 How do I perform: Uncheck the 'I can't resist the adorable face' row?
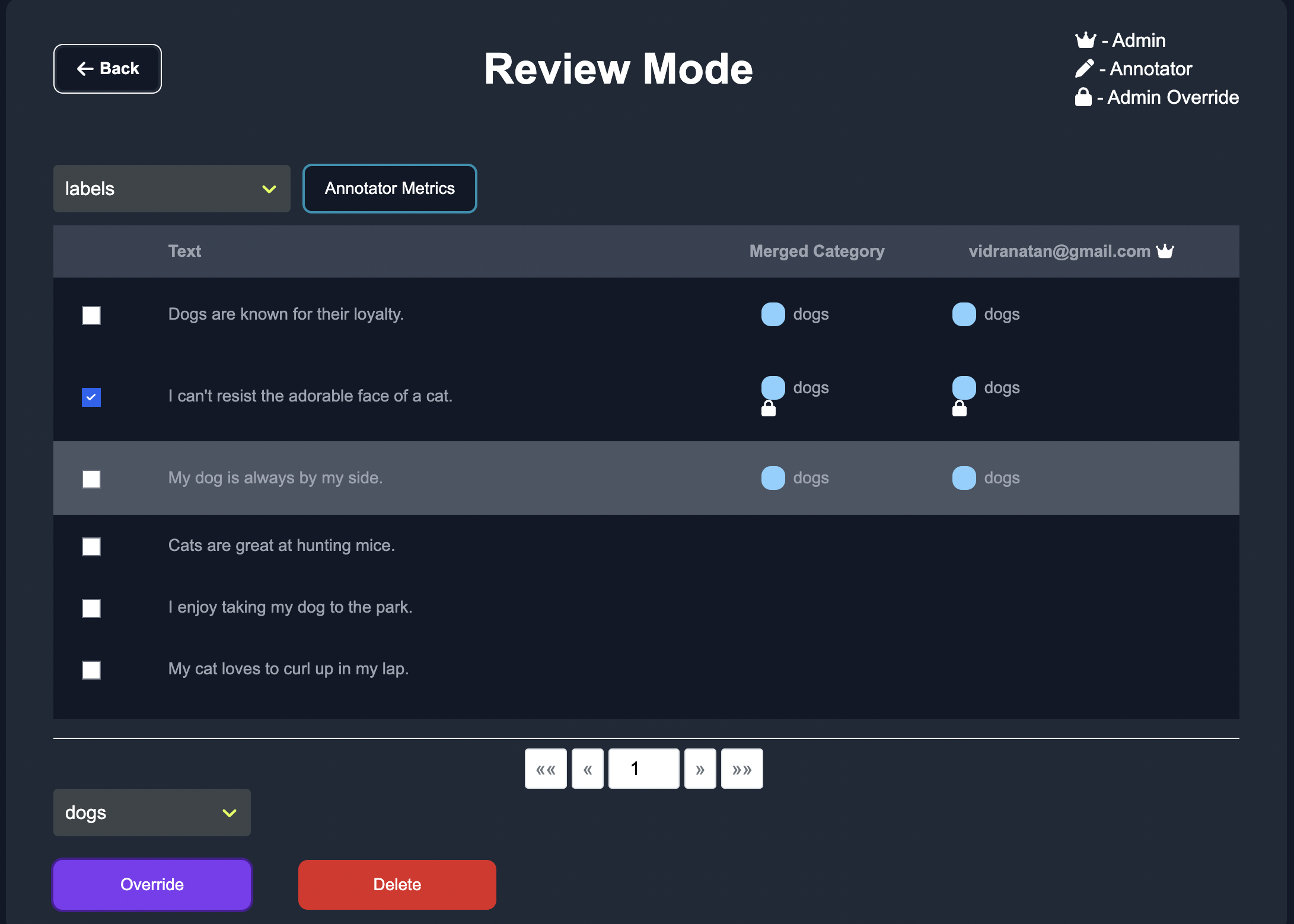(91, 397)
